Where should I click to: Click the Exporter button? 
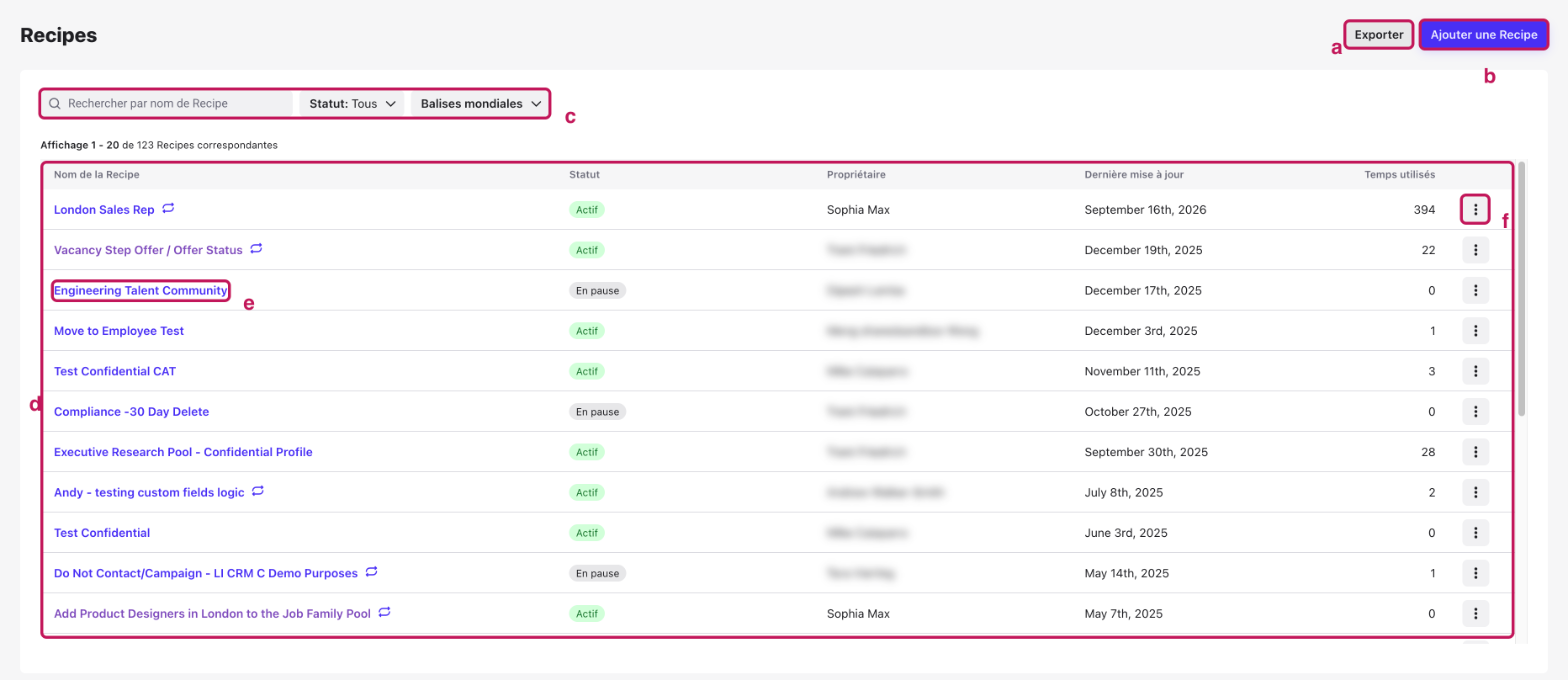pos(1379,35)
